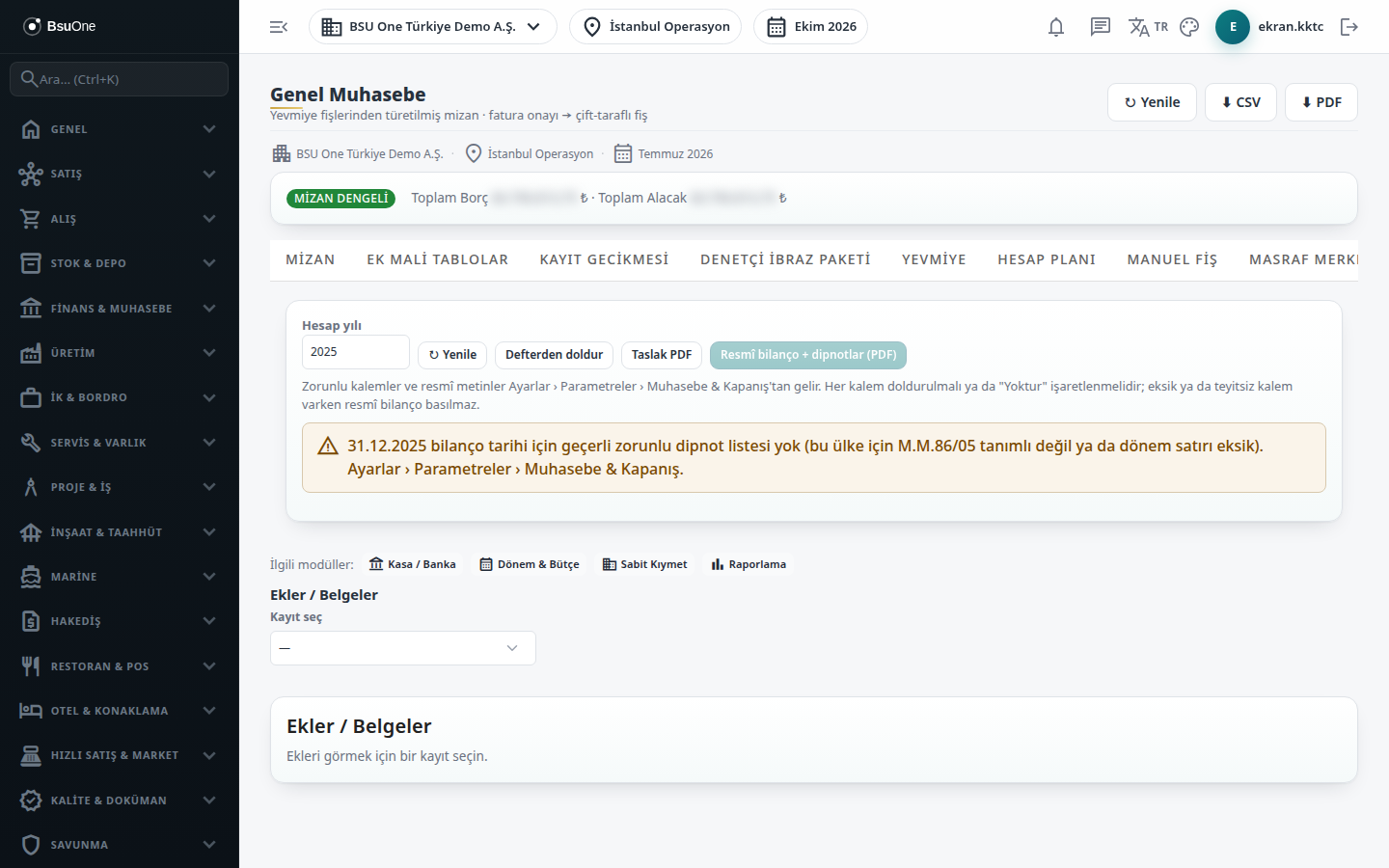
Task: Expand OTEL & KONAKLAMA chevron
Action: pyautogui.click(x=209, y=711)
